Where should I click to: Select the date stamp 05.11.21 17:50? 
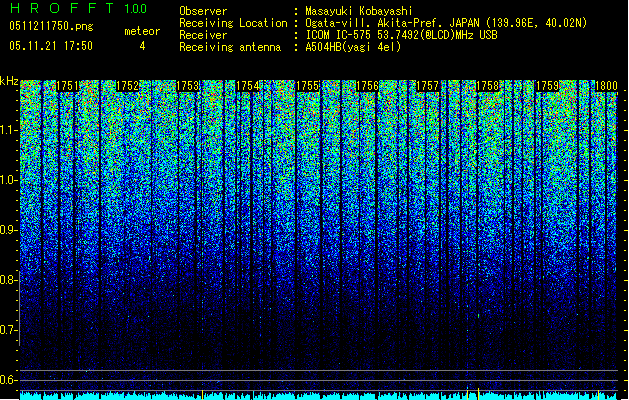(x=51, y=46)
